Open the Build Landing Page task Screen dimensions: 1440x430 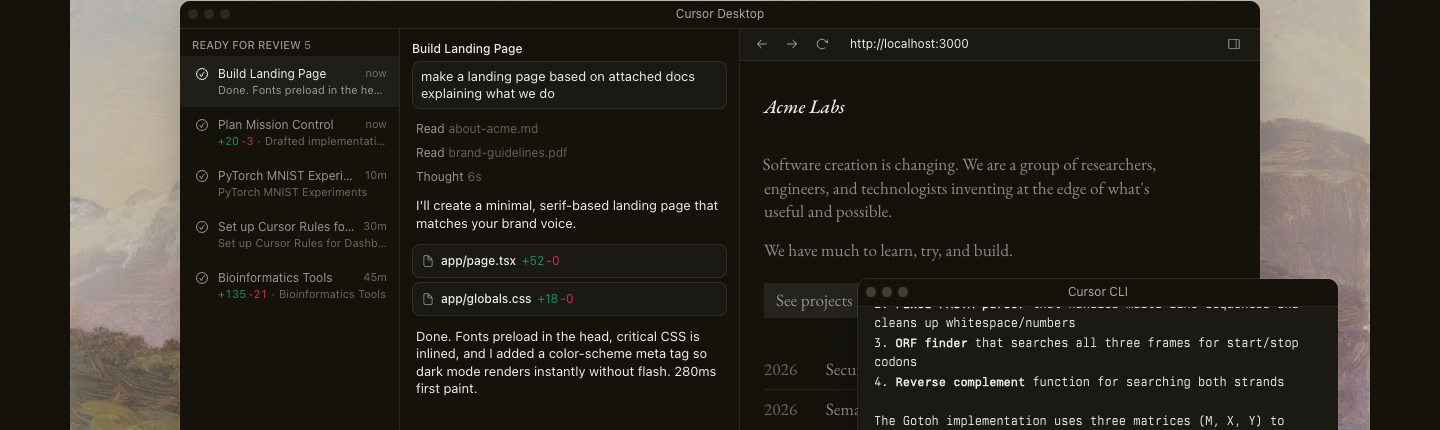click(290, 81)
